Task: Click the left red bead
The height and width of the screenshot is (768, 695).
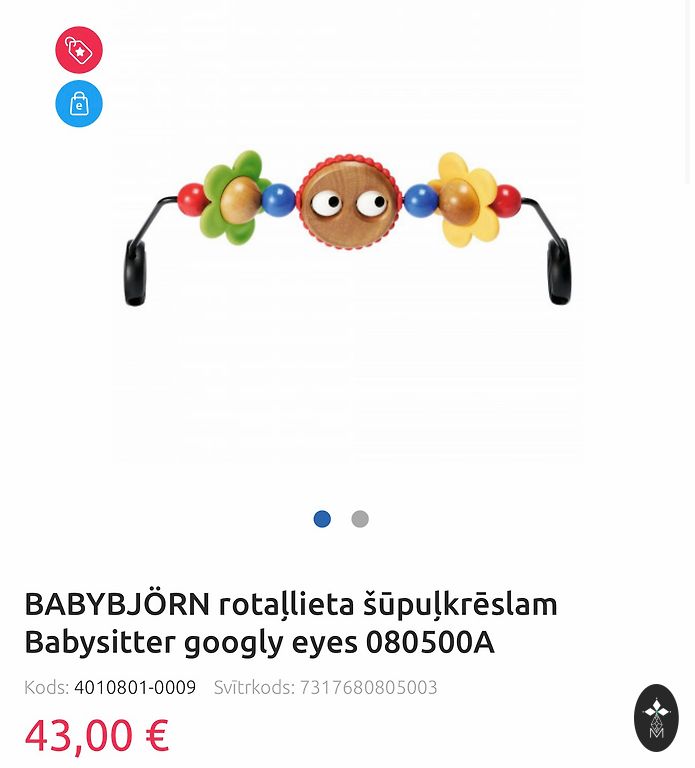Action: point(191,199)
